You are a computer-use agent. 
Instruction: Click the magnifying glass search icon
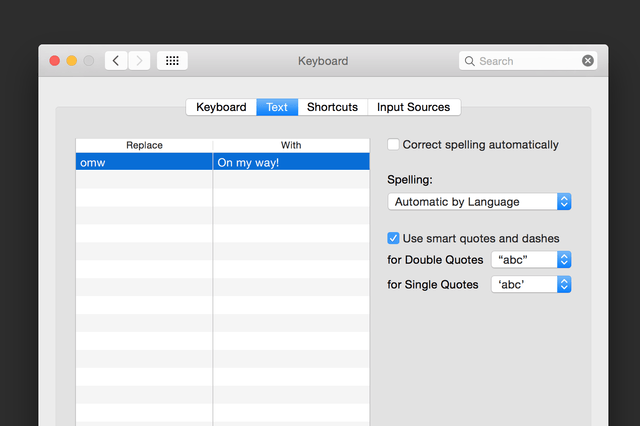coord(470,61)
